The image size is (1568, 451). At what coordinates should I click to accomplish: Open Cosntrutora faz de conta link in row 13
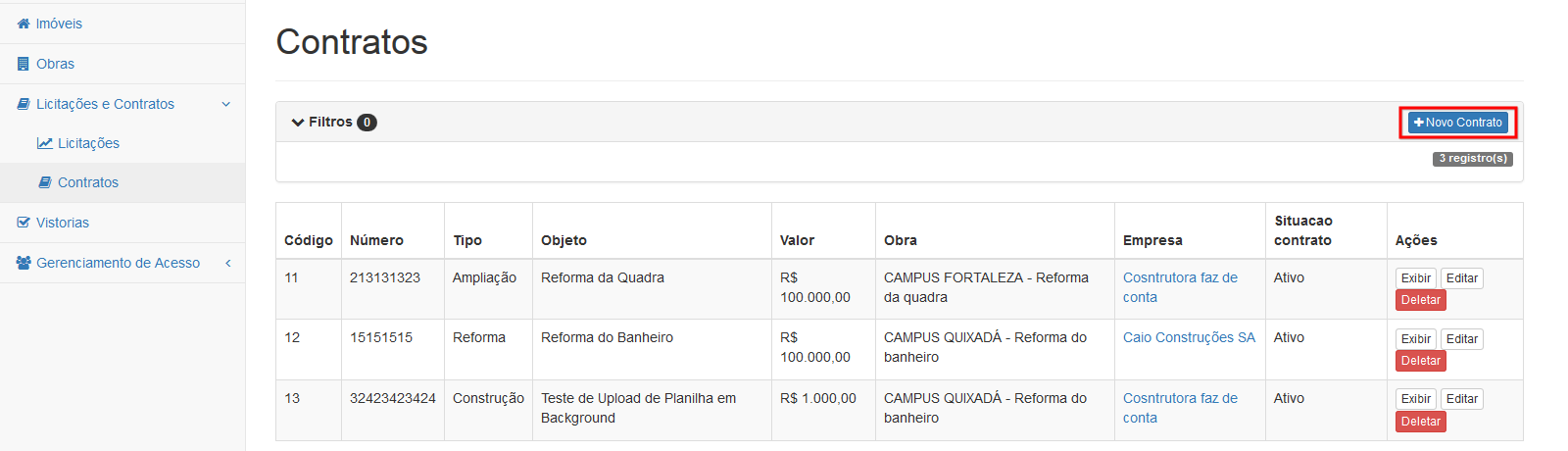click(1180, 408)
